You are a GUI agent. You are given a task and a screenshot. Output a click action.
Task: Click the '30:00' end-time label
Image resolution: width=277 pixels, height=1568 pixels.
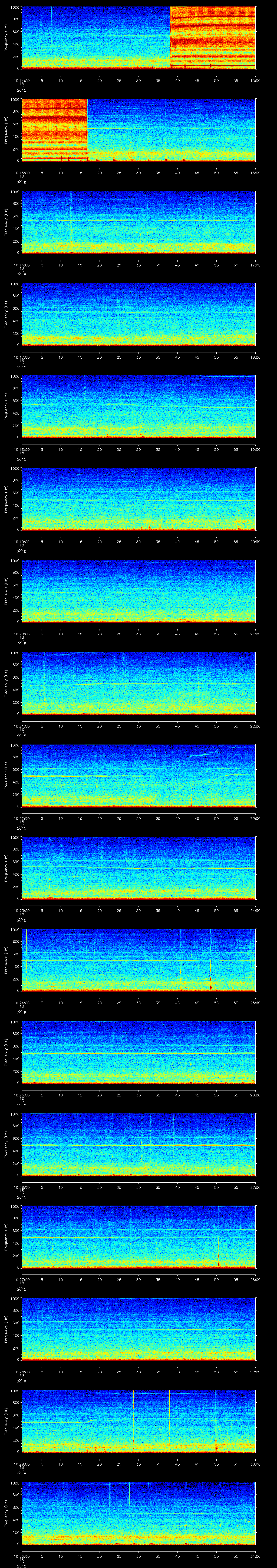point(255,1463)
